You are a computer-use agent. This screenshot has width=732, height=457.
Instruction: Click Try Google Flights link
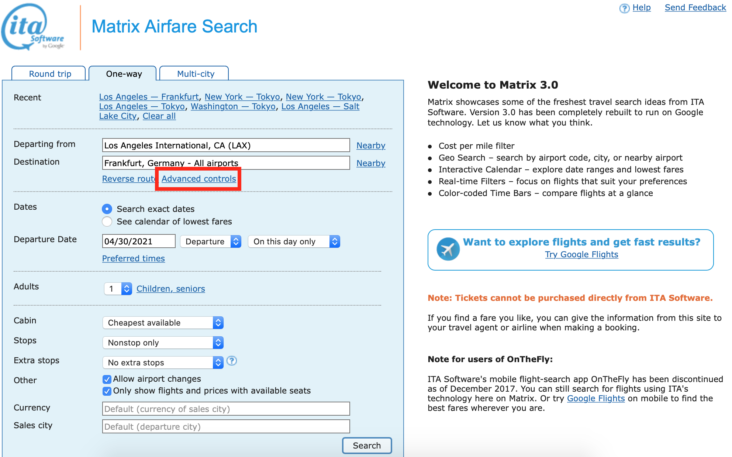coord(581,254)
